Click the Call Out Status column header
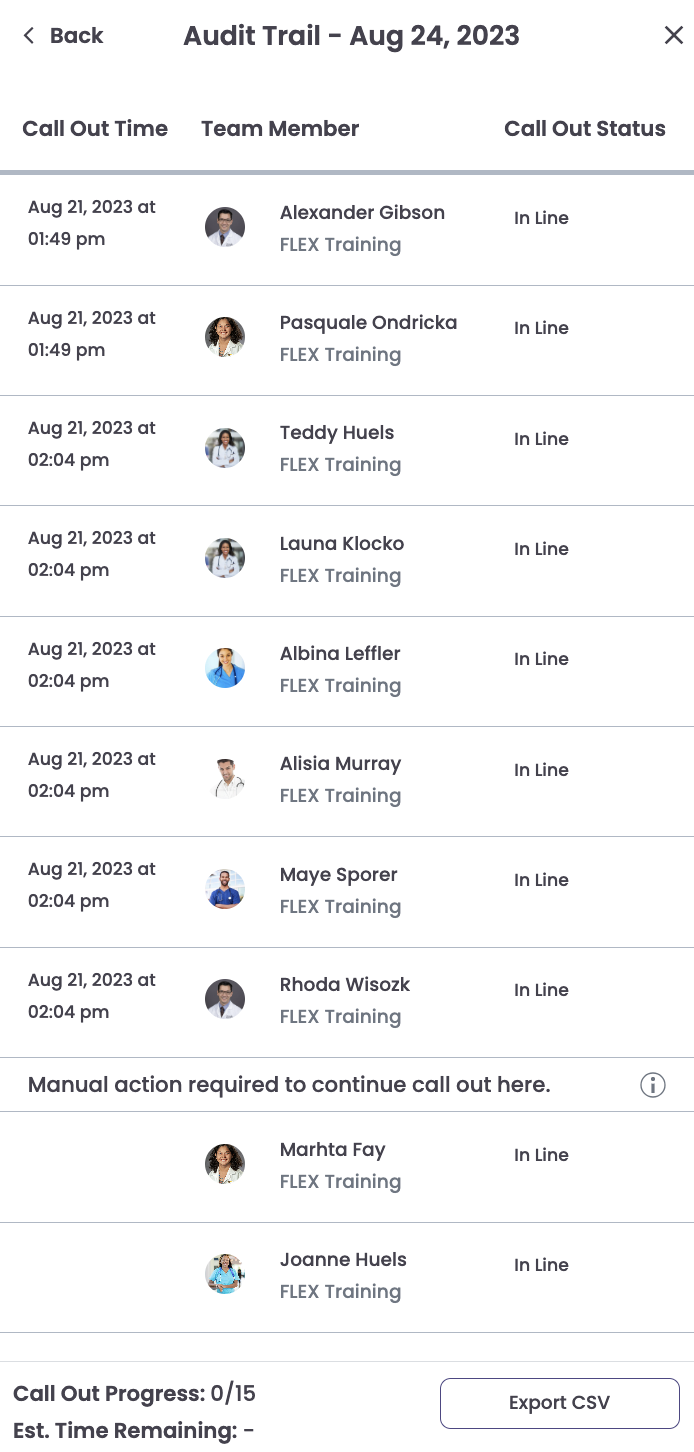 pos(585,129)
